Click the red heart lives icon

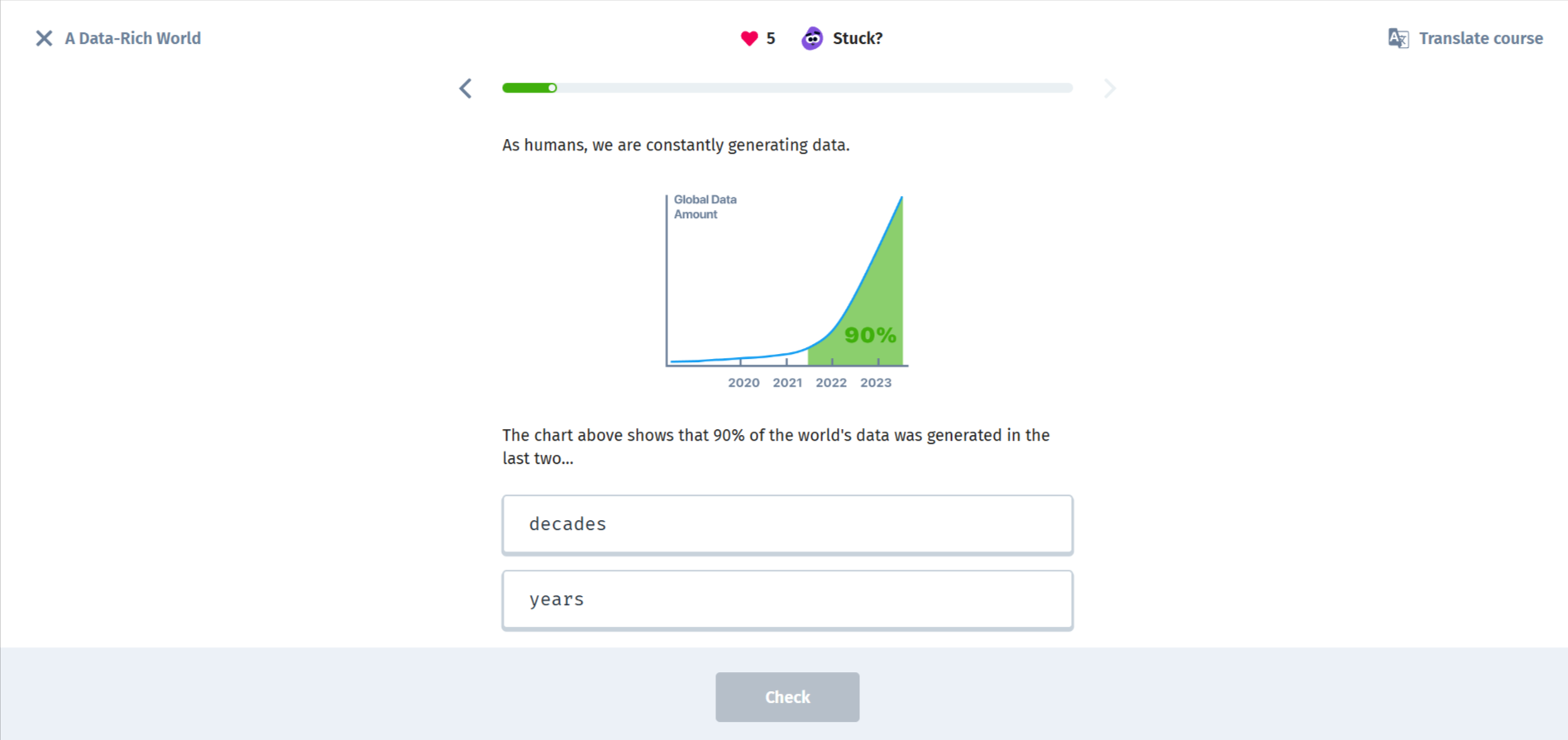[x=749, y=38]
